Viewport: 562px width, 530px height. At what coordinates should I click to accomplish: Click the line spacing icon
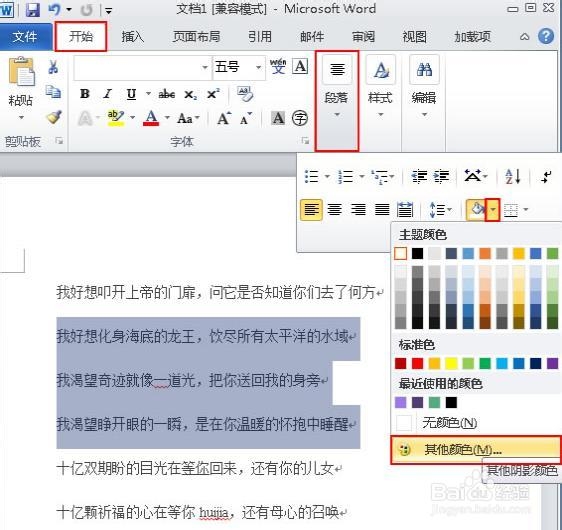pos(437,210)
